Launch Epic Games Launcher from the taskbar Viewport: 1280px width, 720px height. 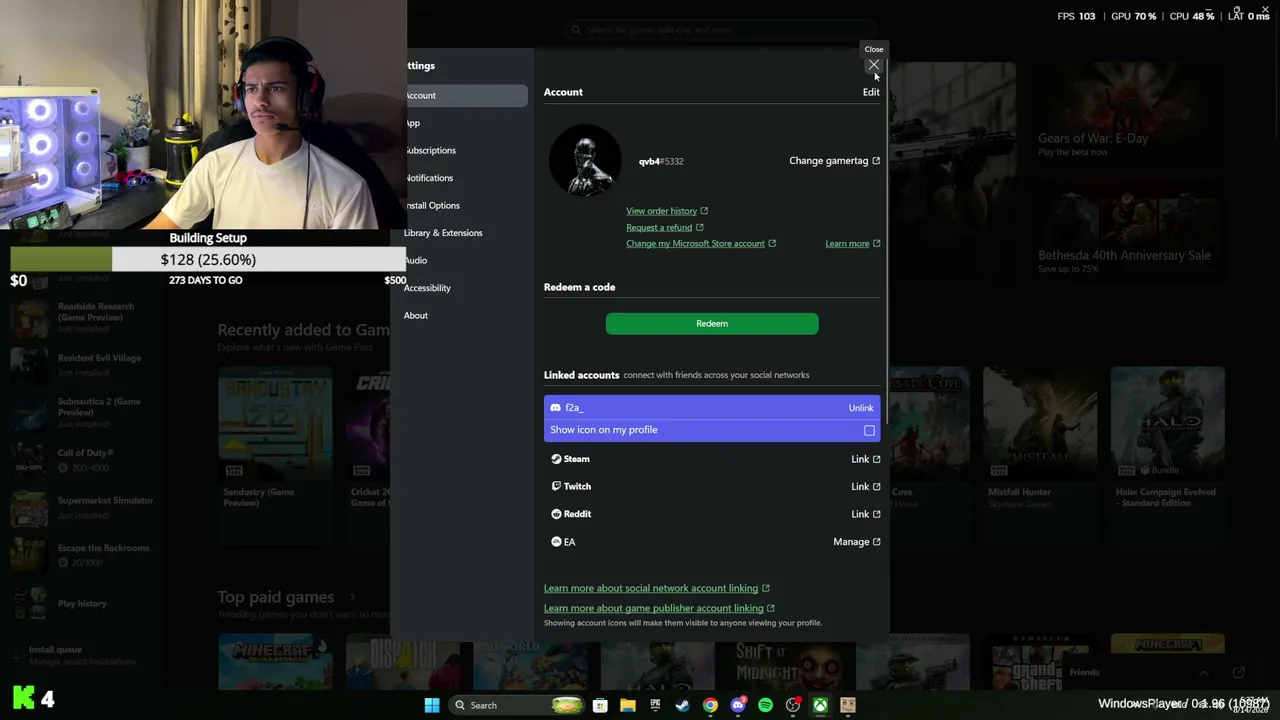click(655, 705)
